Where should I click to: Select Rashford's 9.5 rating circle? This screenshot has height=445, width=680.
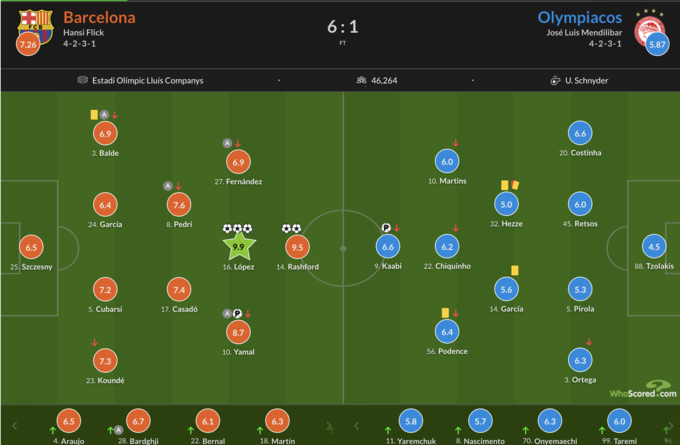[x=297, y=247]
